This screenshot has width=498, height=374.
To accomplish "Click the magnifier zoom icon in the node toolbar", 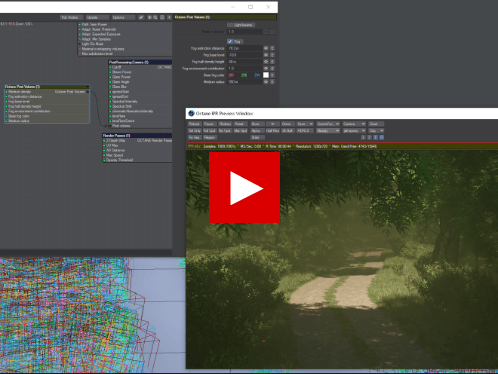I will tap(155, 17).
